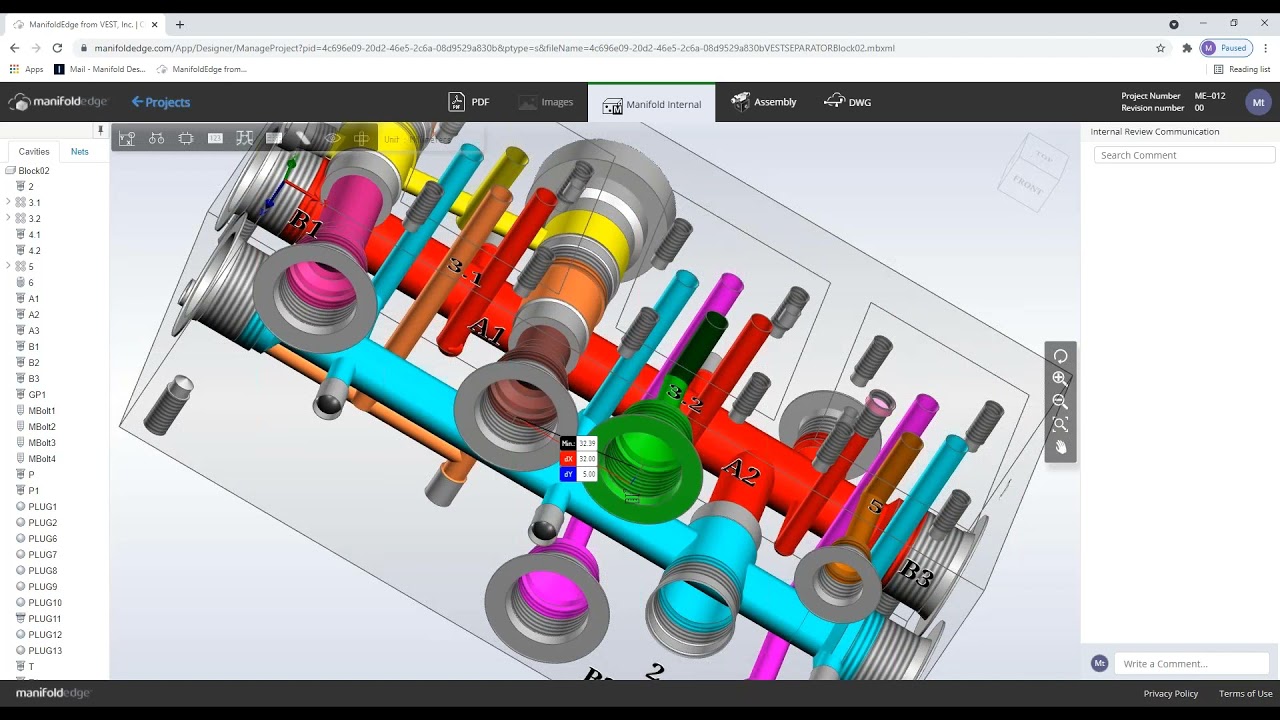This screenshot has height=720, width=1280.
Task: Open Apps bookmarks shortcut
Action: click(x=27, y=69)
